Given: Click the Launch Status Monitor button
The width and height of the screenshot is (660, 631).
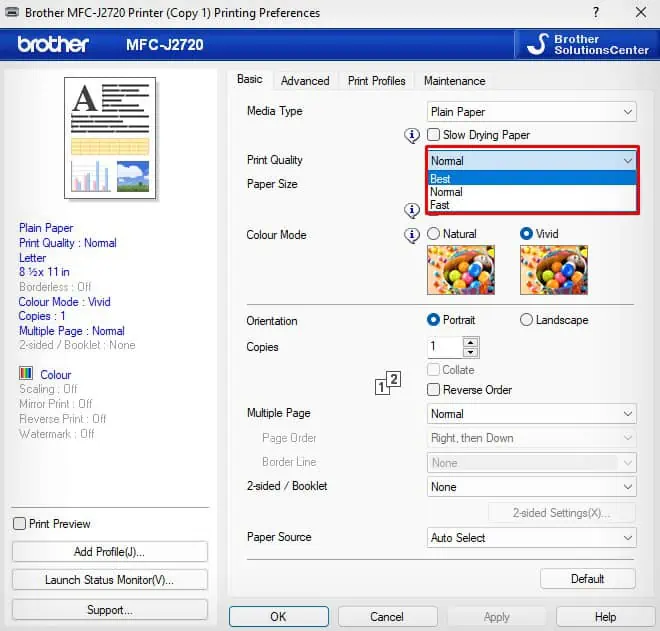Looking at the screenshot, I should [109, 580].
